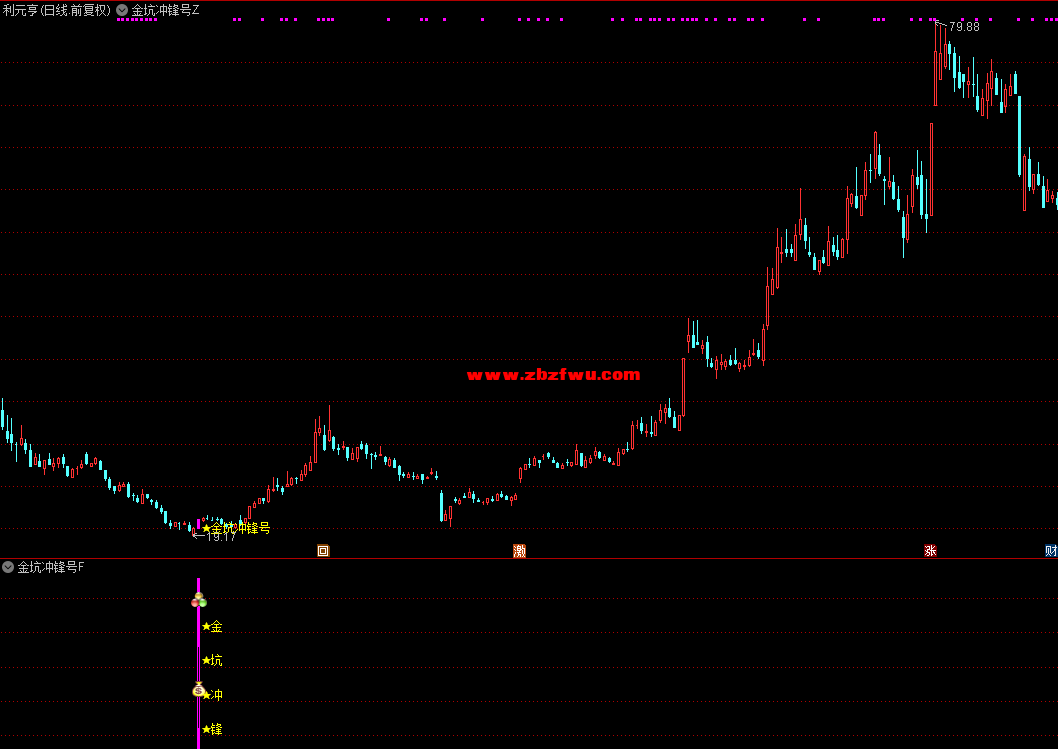Click the money bag signal icon
The height and width of the screenshot is (749, 1058).
(198, 689)
